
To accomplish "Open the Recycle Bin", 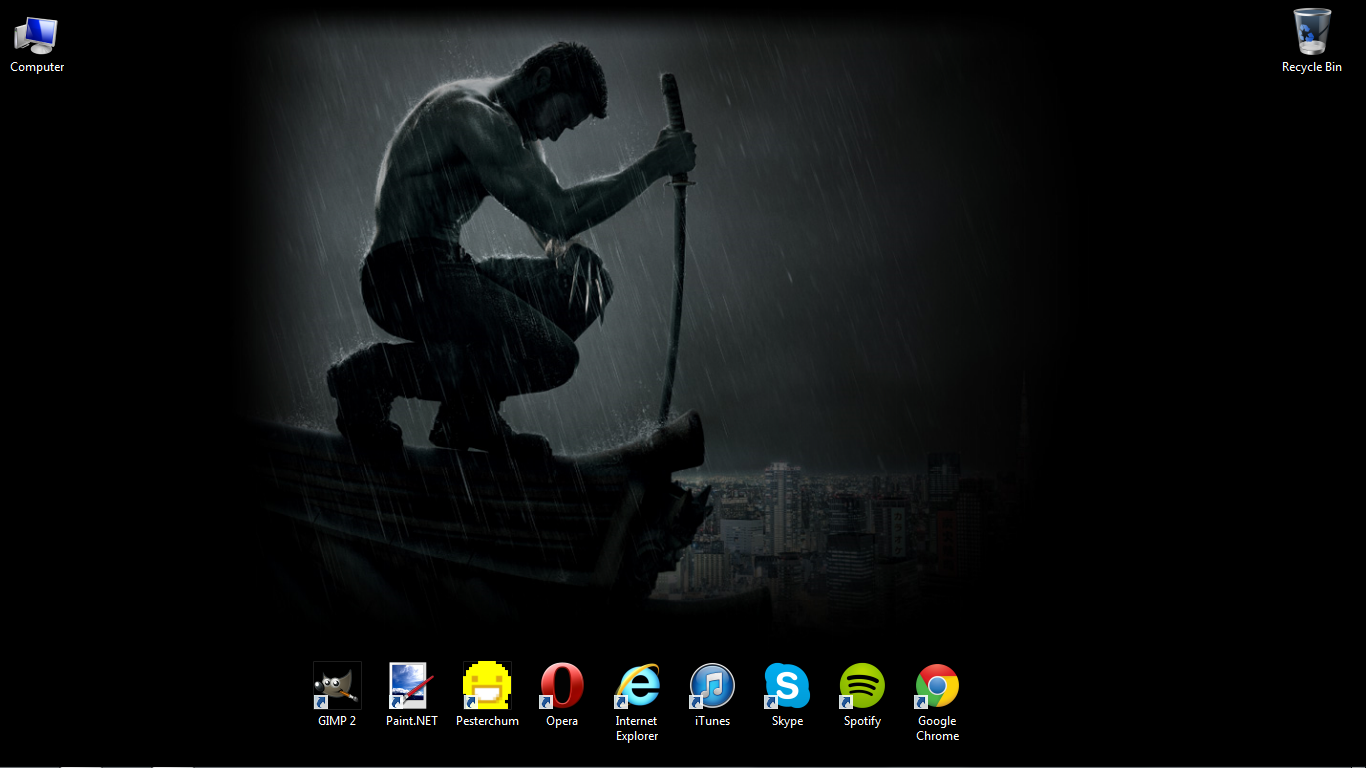I will click(1311, 33).
